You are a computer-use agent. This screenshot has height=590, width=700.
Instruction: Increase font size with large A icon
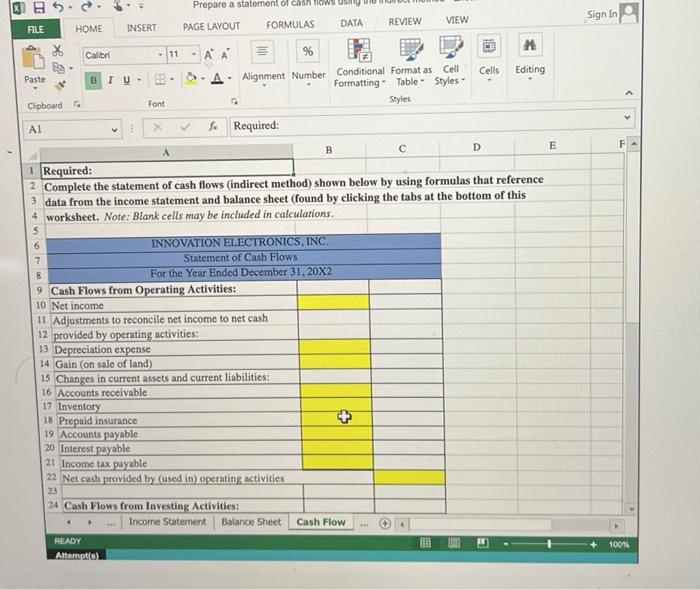click(x=208, y=54)
